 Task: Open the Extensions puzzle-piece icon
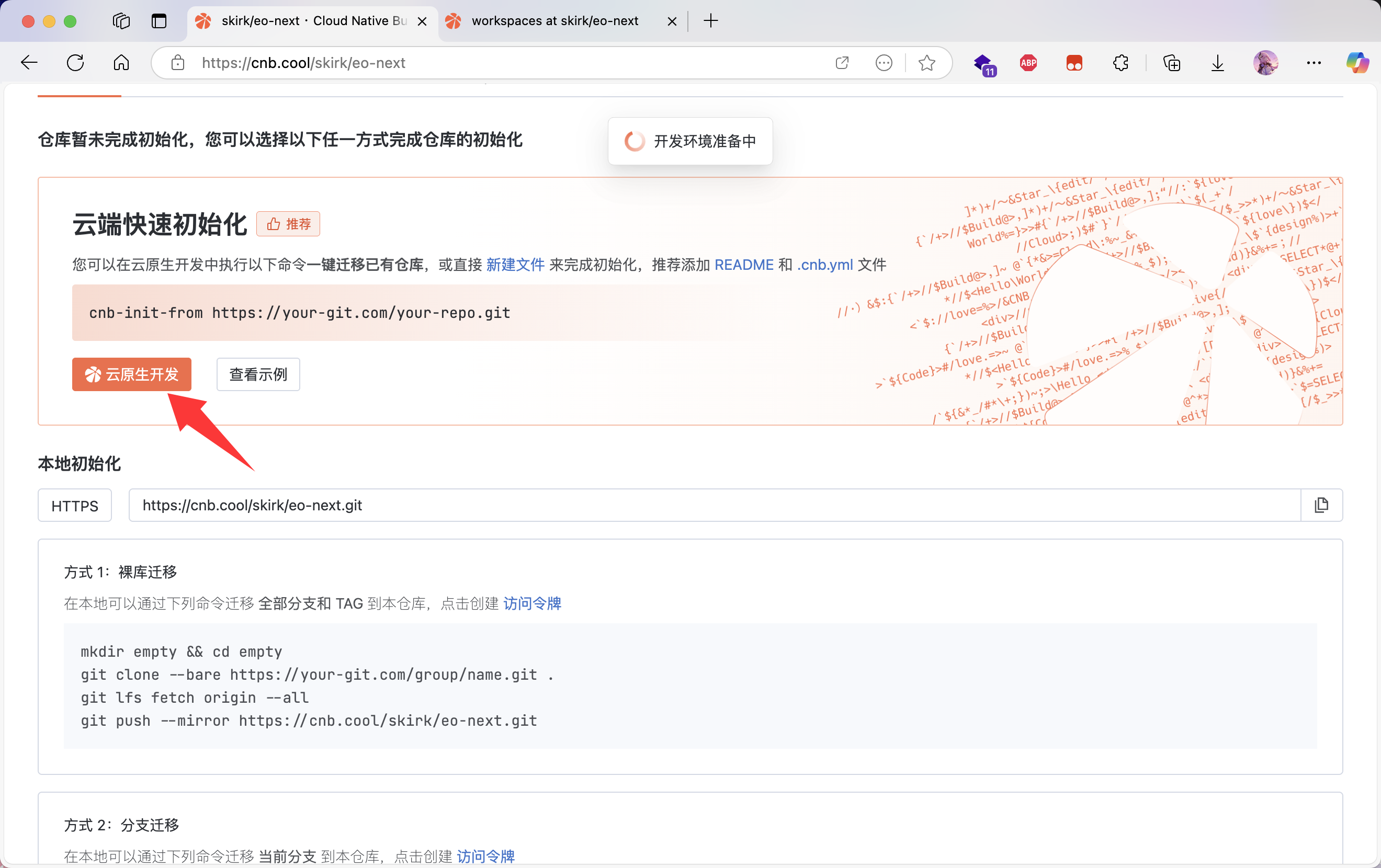click(1120, 63)
